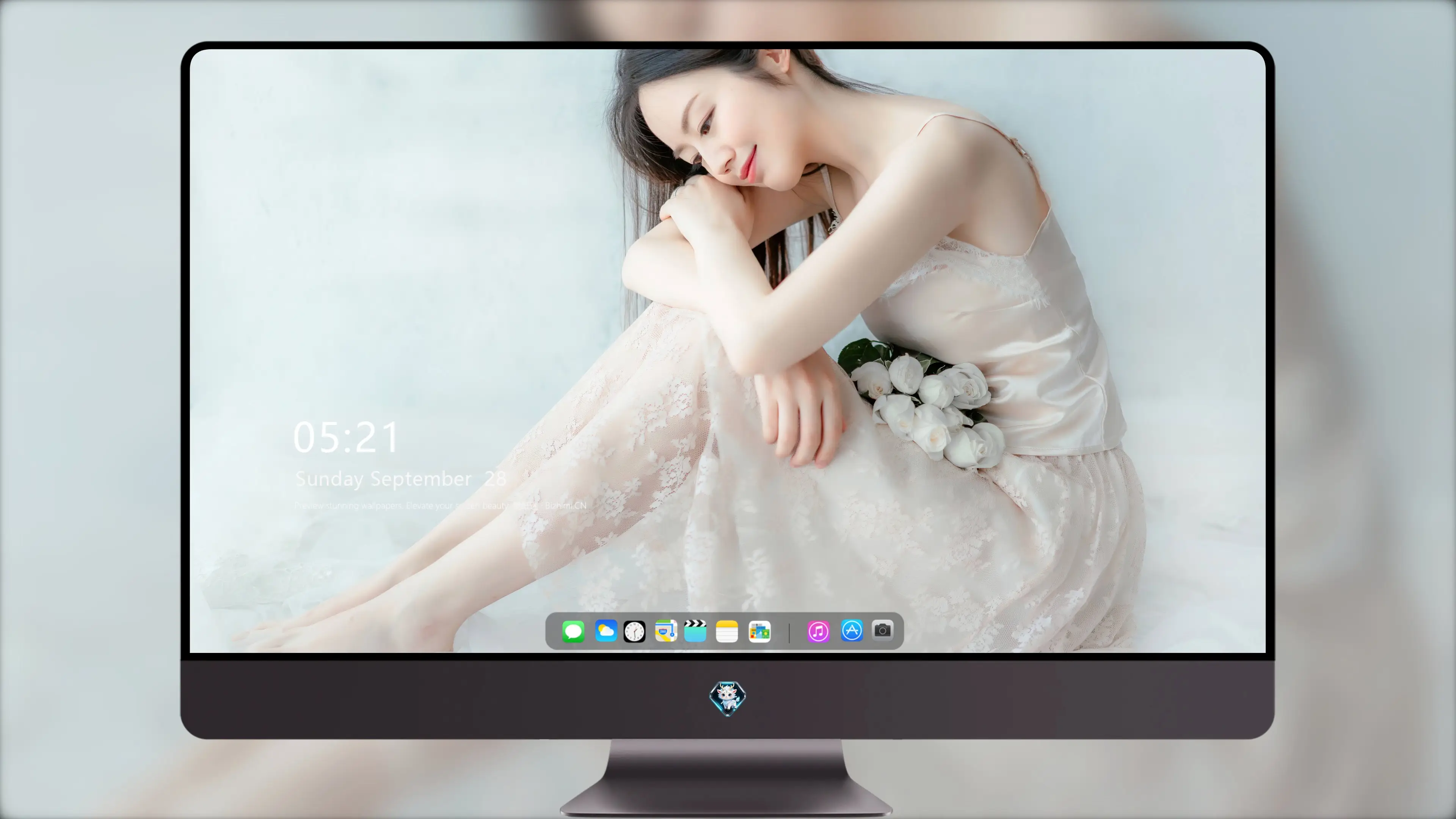Open the colorful cards app before the dock separator

(x=759, y=631)
